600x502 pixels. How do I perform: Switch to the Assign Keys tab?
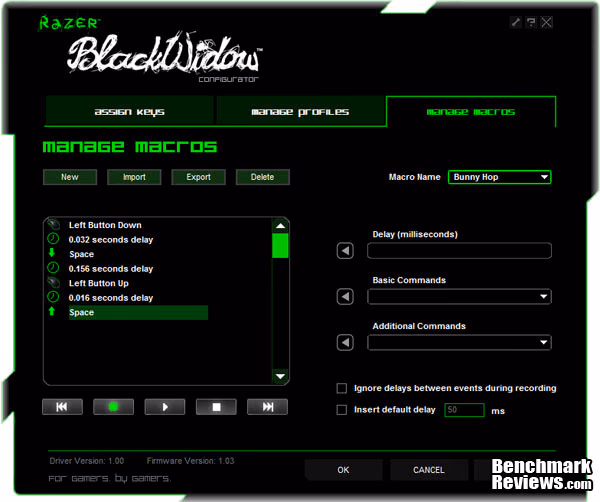click(129, 111)
